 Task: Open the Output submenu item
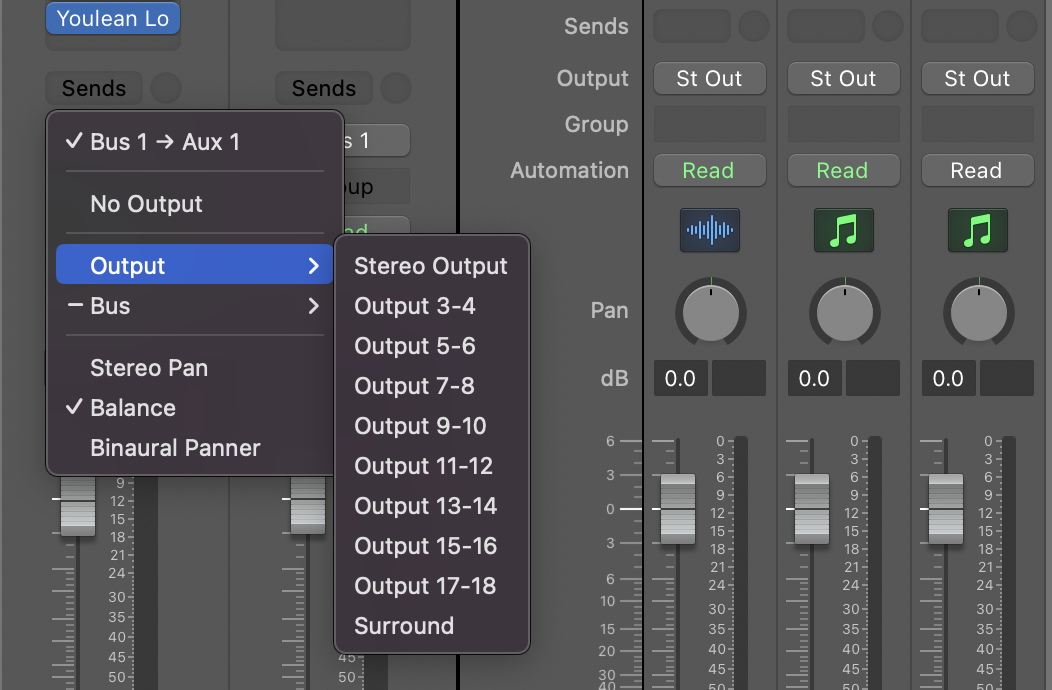pos(195,265)
